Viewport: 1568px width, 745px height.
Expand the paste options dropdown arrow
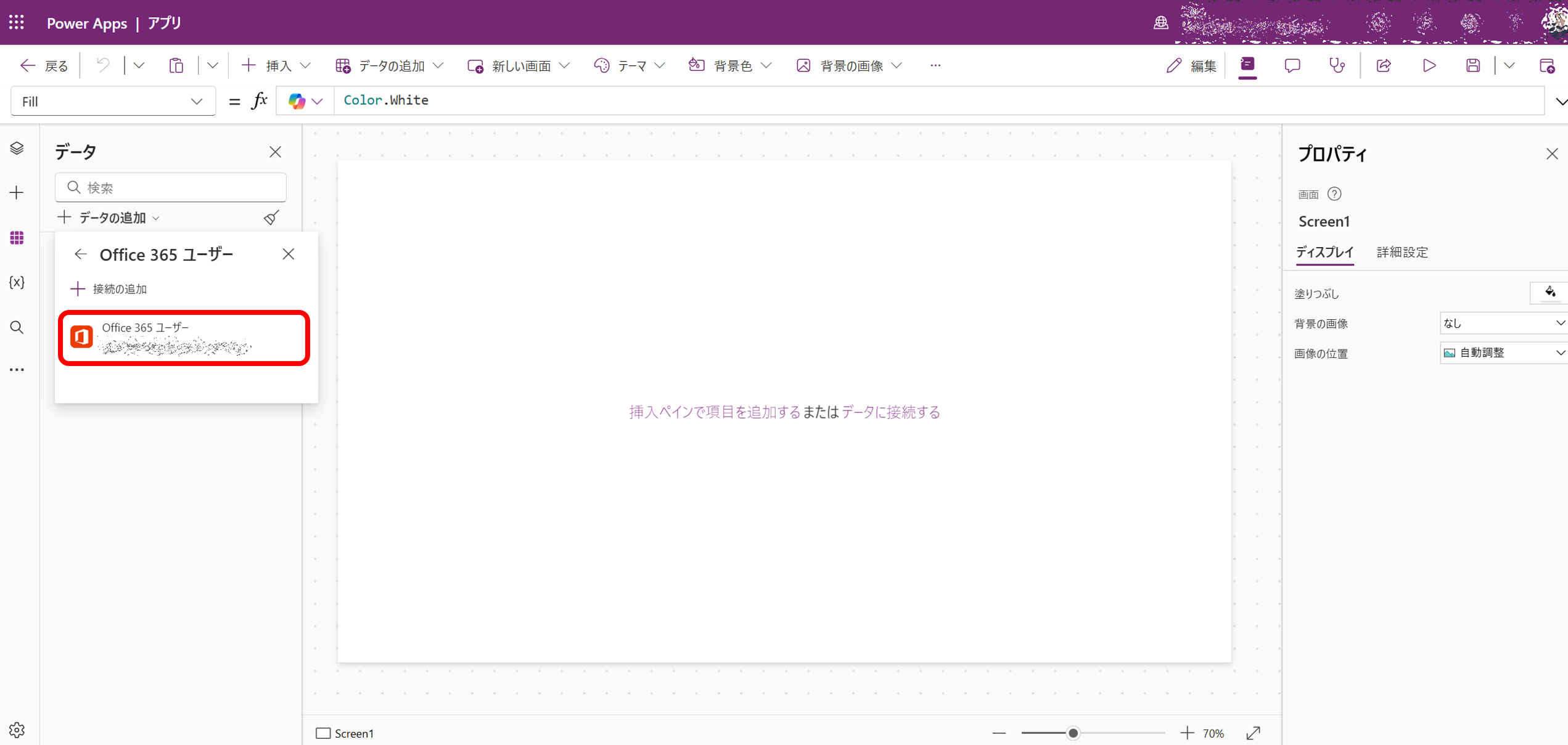click(212, 65)
